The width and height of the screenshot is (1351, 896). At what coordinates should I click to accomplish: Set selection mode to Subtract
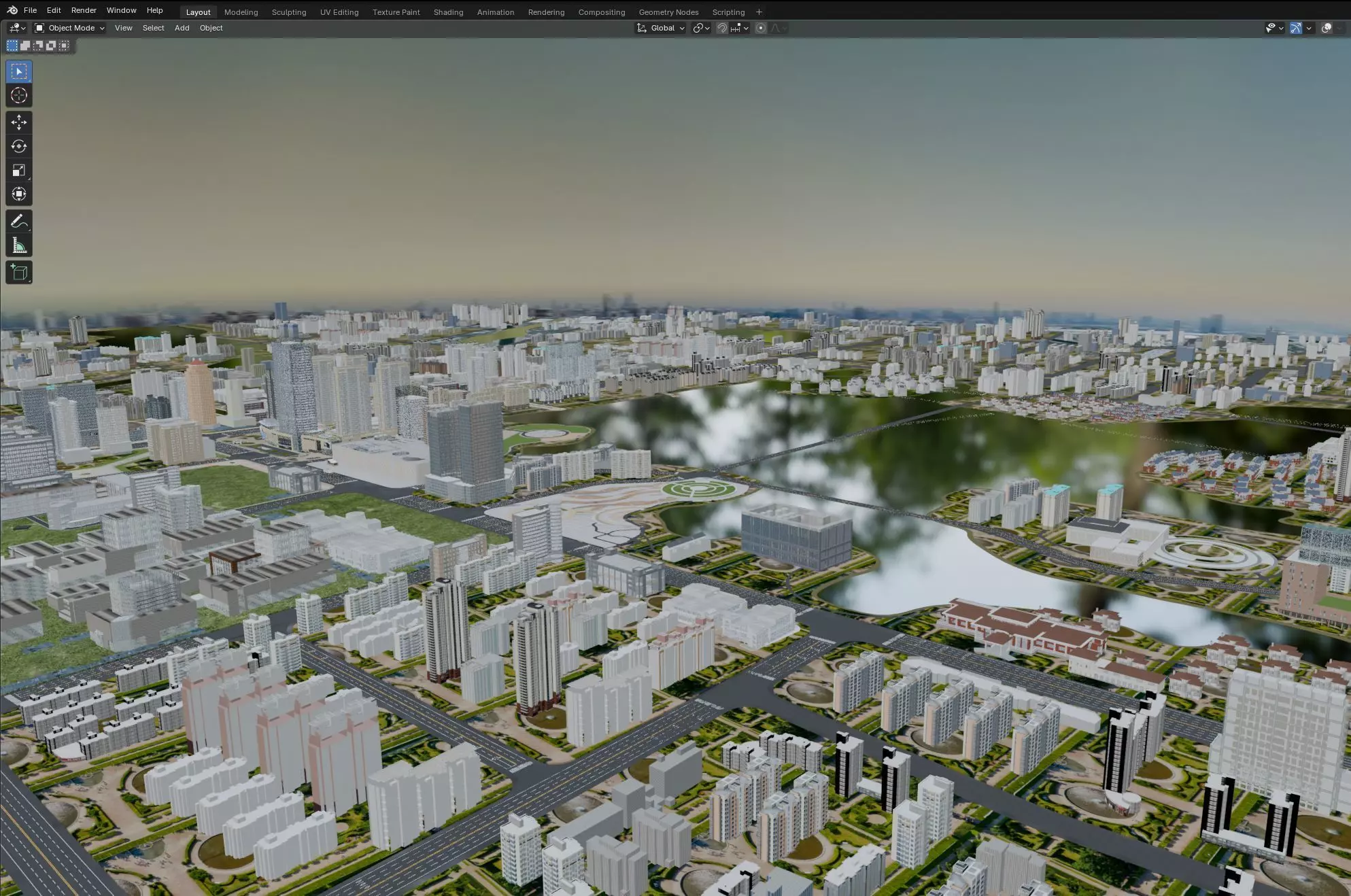tap(38, 46)
